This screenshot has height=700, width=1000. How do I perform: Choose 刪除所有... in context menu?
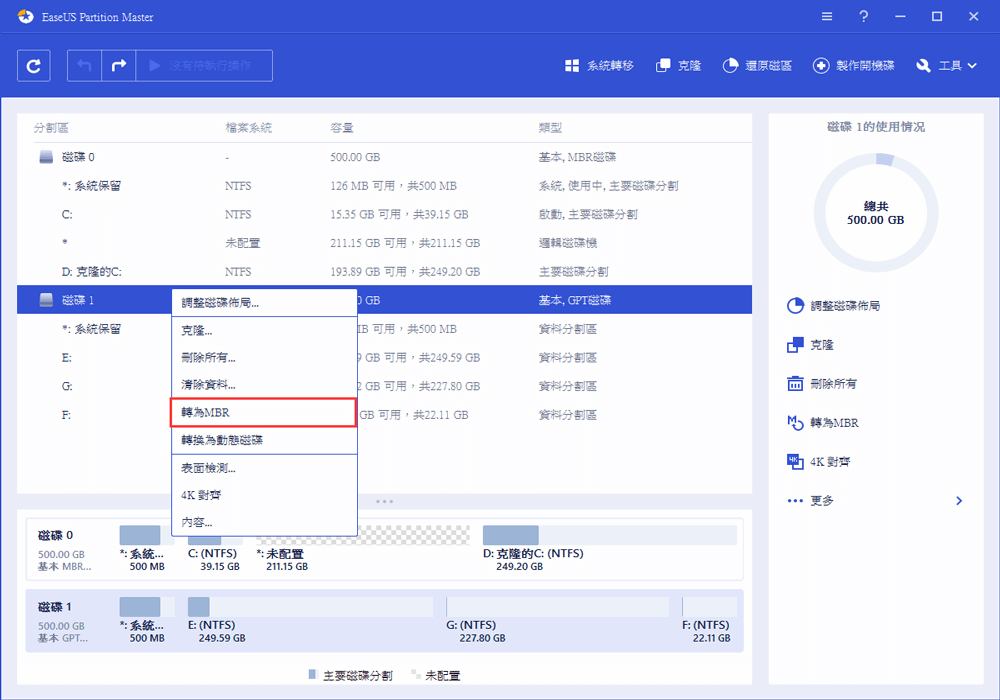[264, 358]
